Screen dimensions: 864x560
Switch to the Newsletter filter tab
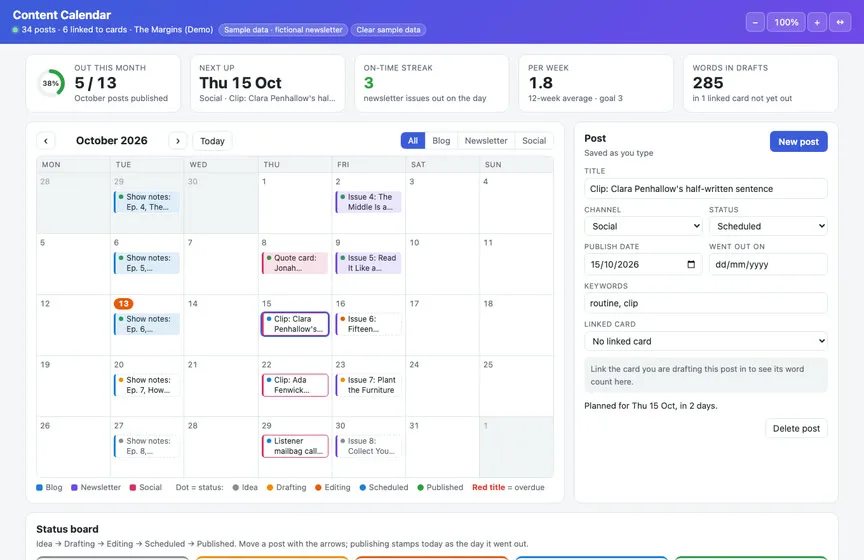point(485,141)
